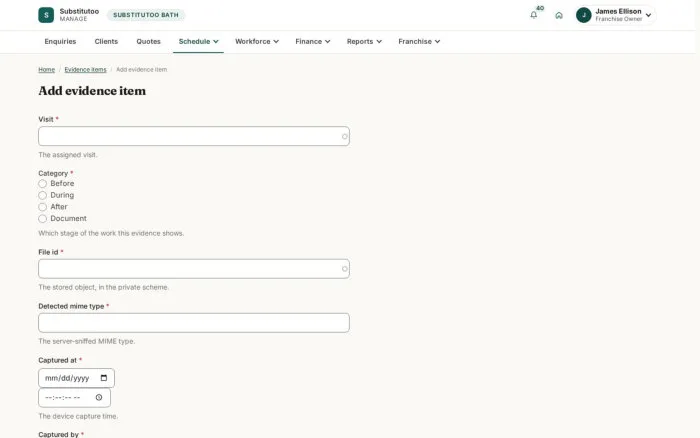The height and width of the screenshot is (438, 700).
Task: Click James Ellison avatar circle
Action: [x=583, y=15]
